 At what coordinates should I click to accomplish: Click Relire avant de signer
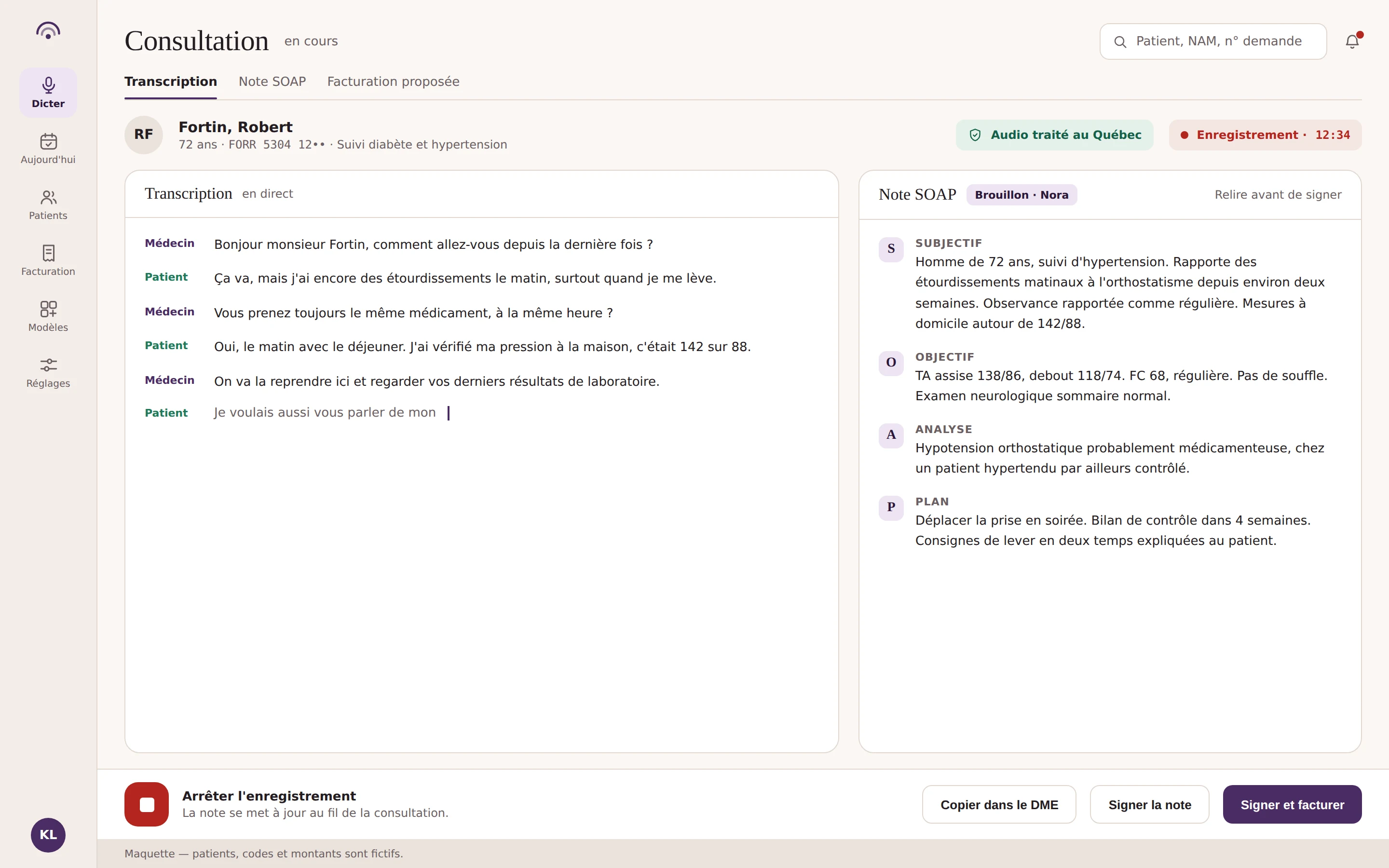click(1278, 195)
